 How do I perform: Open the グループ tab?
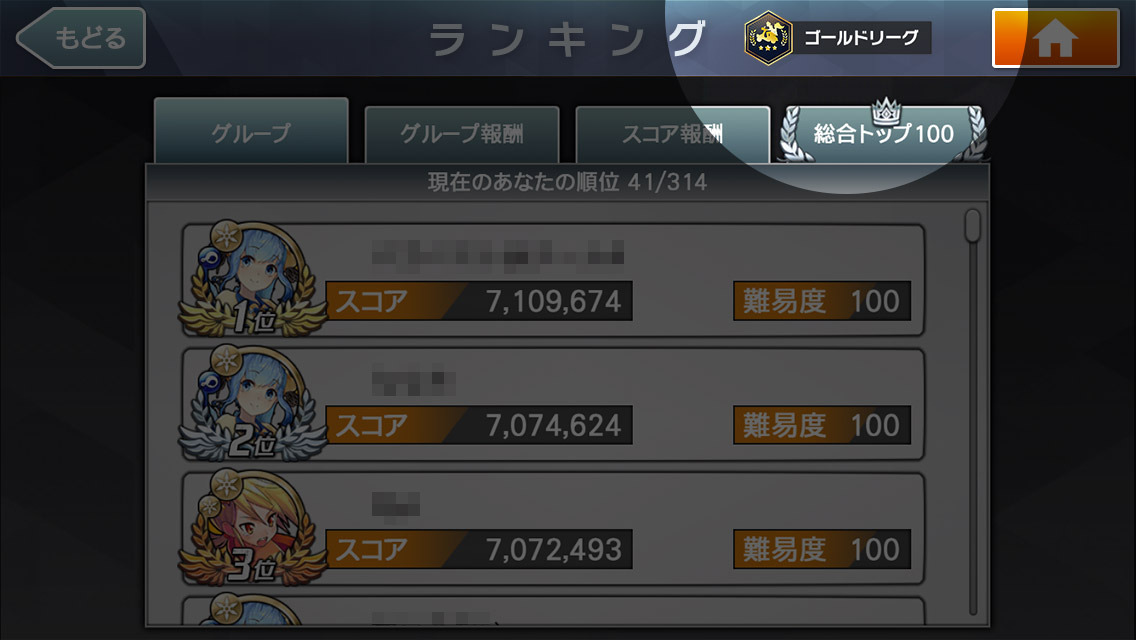point(251,131)
